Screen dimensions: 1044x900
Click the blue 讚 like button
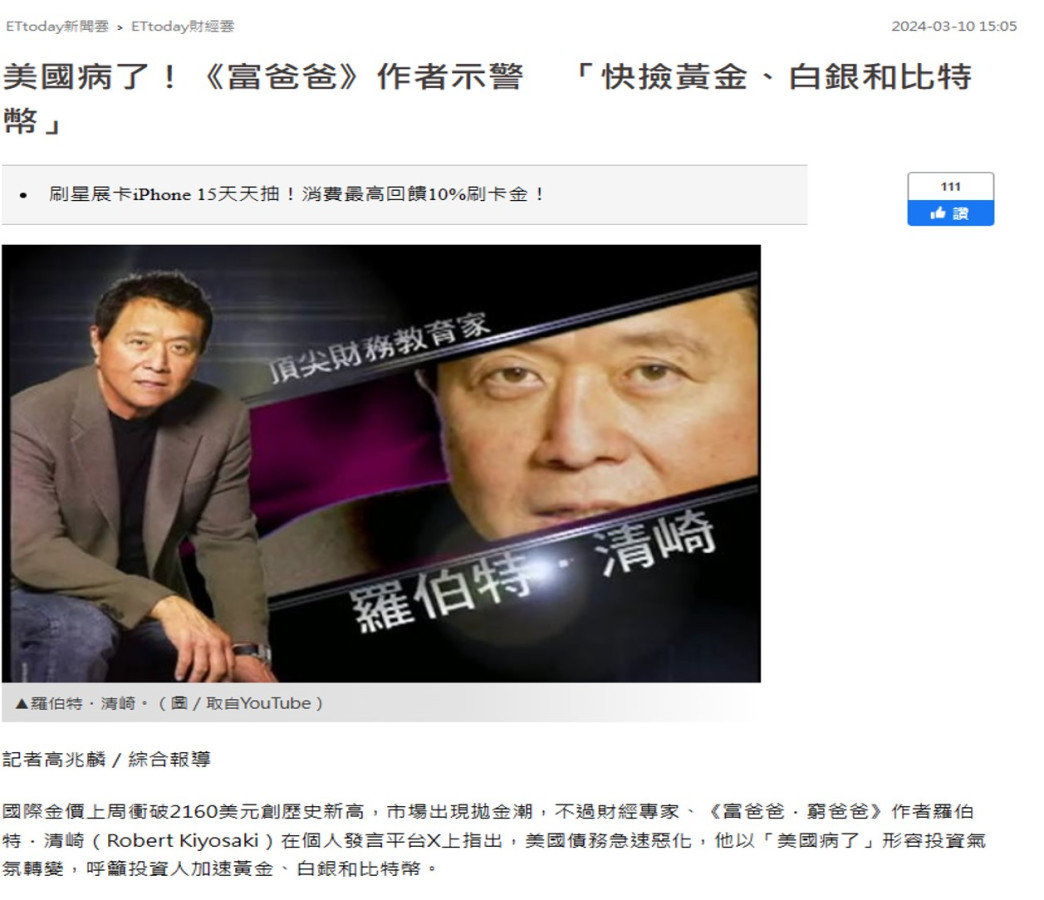[x=950, y=213]
